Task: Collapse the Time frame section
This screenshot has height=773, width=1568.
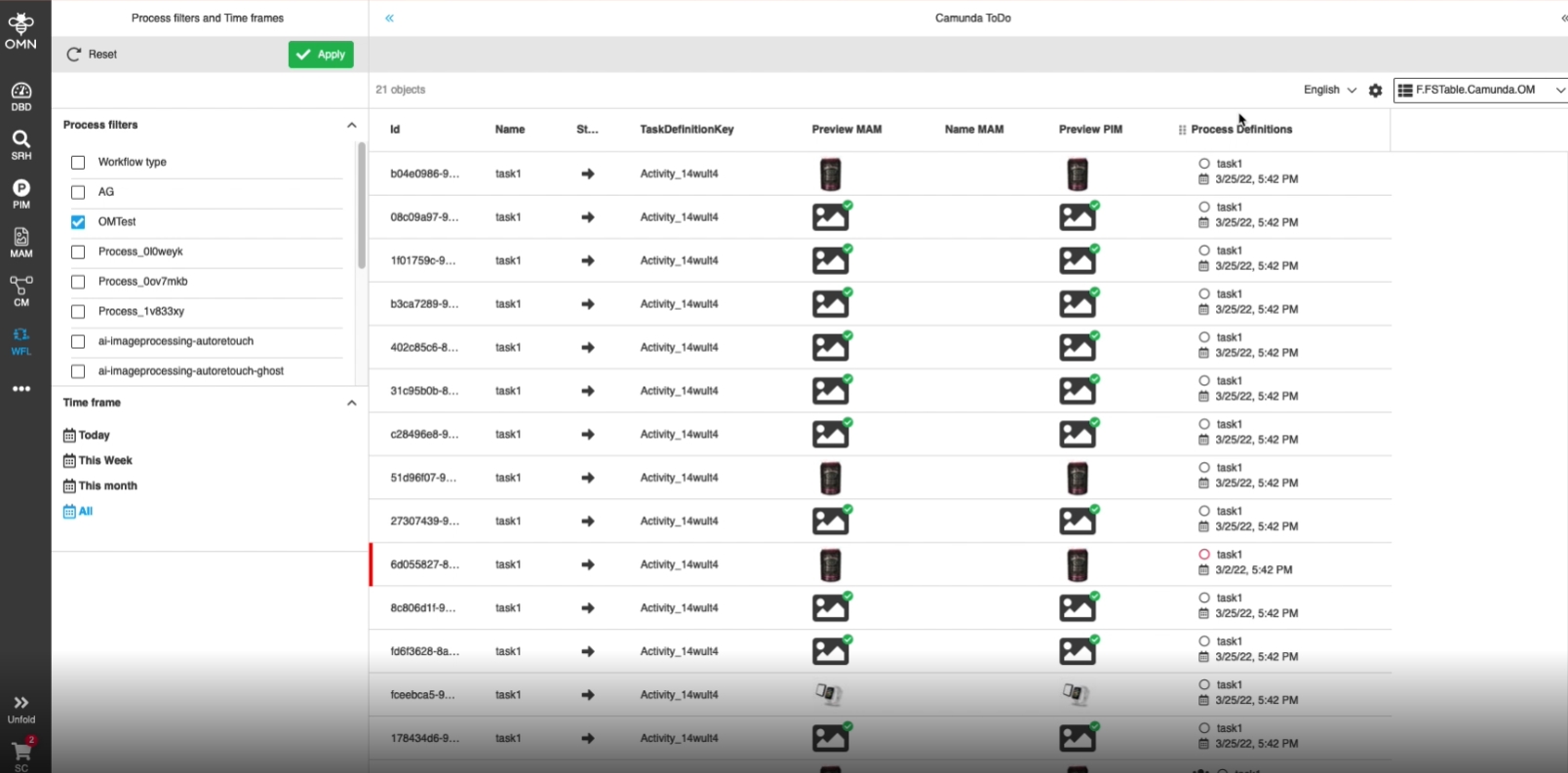Action: [351, 403]
